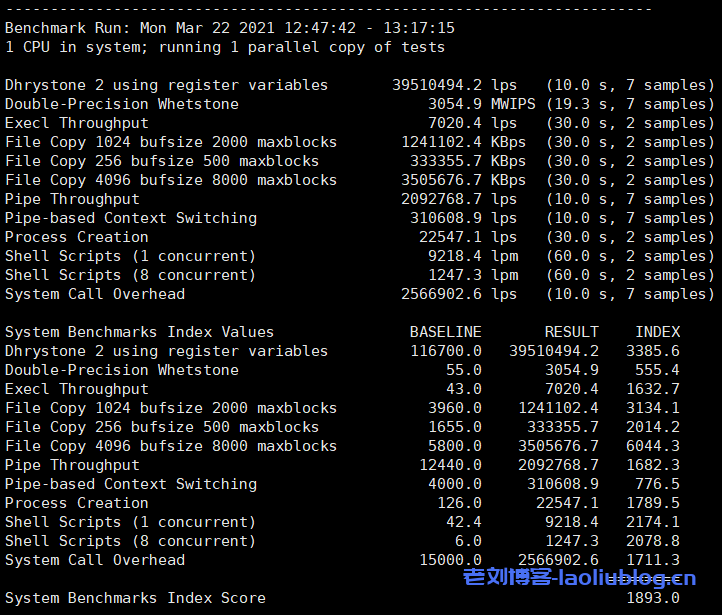Click the RESULT column header
This screenshot has width=722, height=615.
571,332
